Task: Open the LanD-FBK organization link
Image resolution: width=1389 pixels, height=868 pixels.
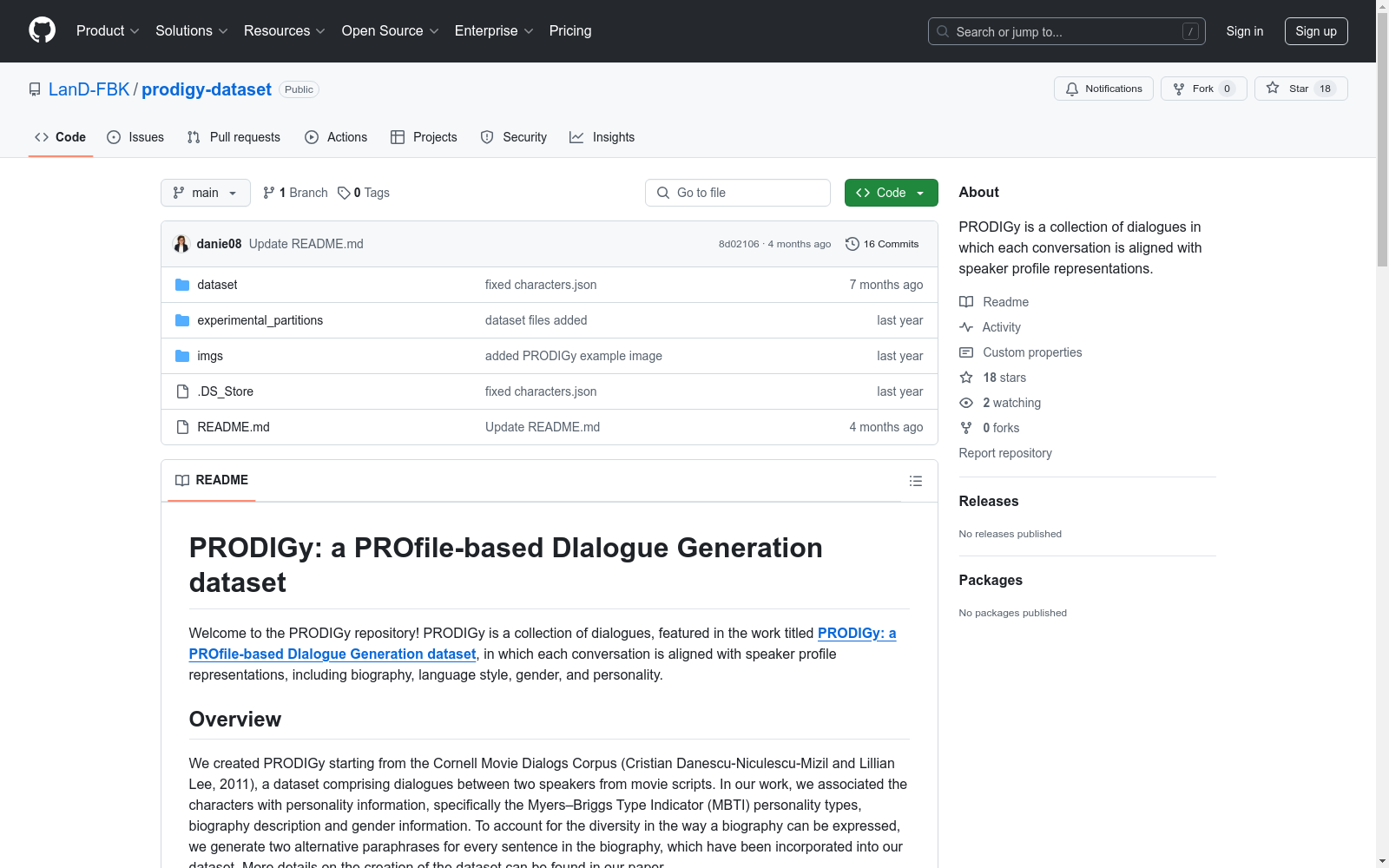Action: [89, 89]
